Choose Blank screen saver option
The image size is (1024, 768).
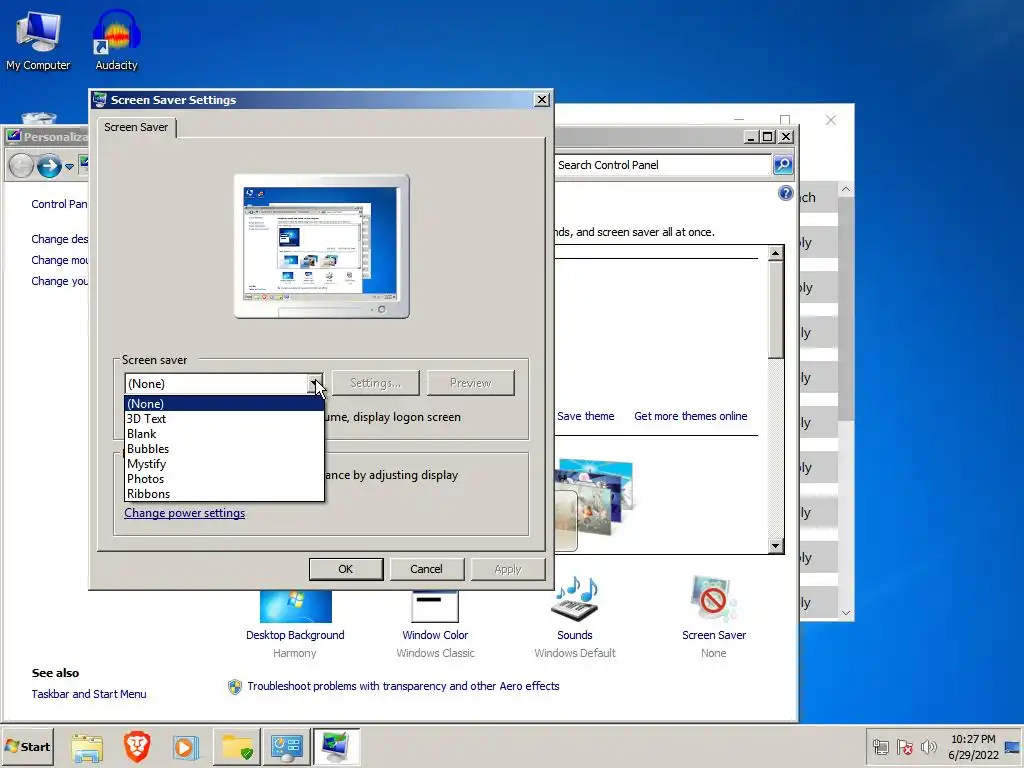click(x=224, y=434)
